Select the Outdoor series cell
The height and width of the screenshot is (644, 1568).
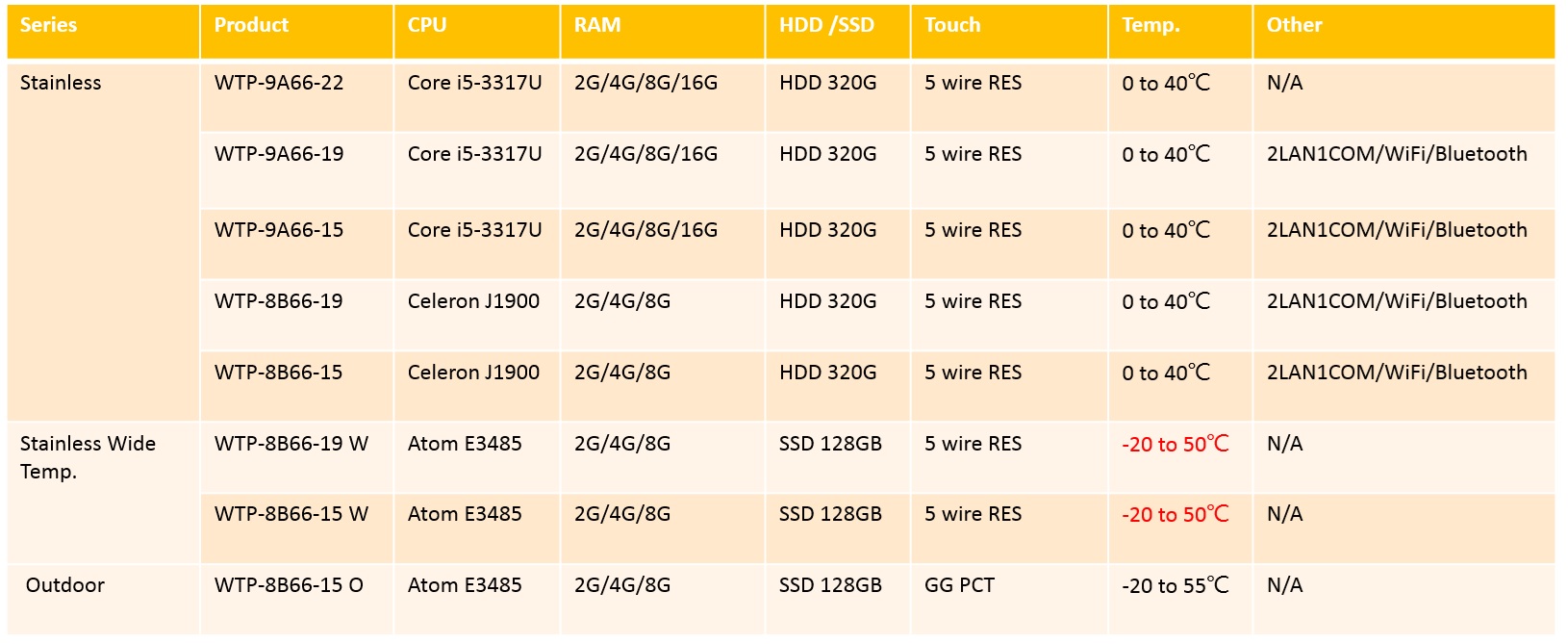pyautogui.click(x=65, y=586)
